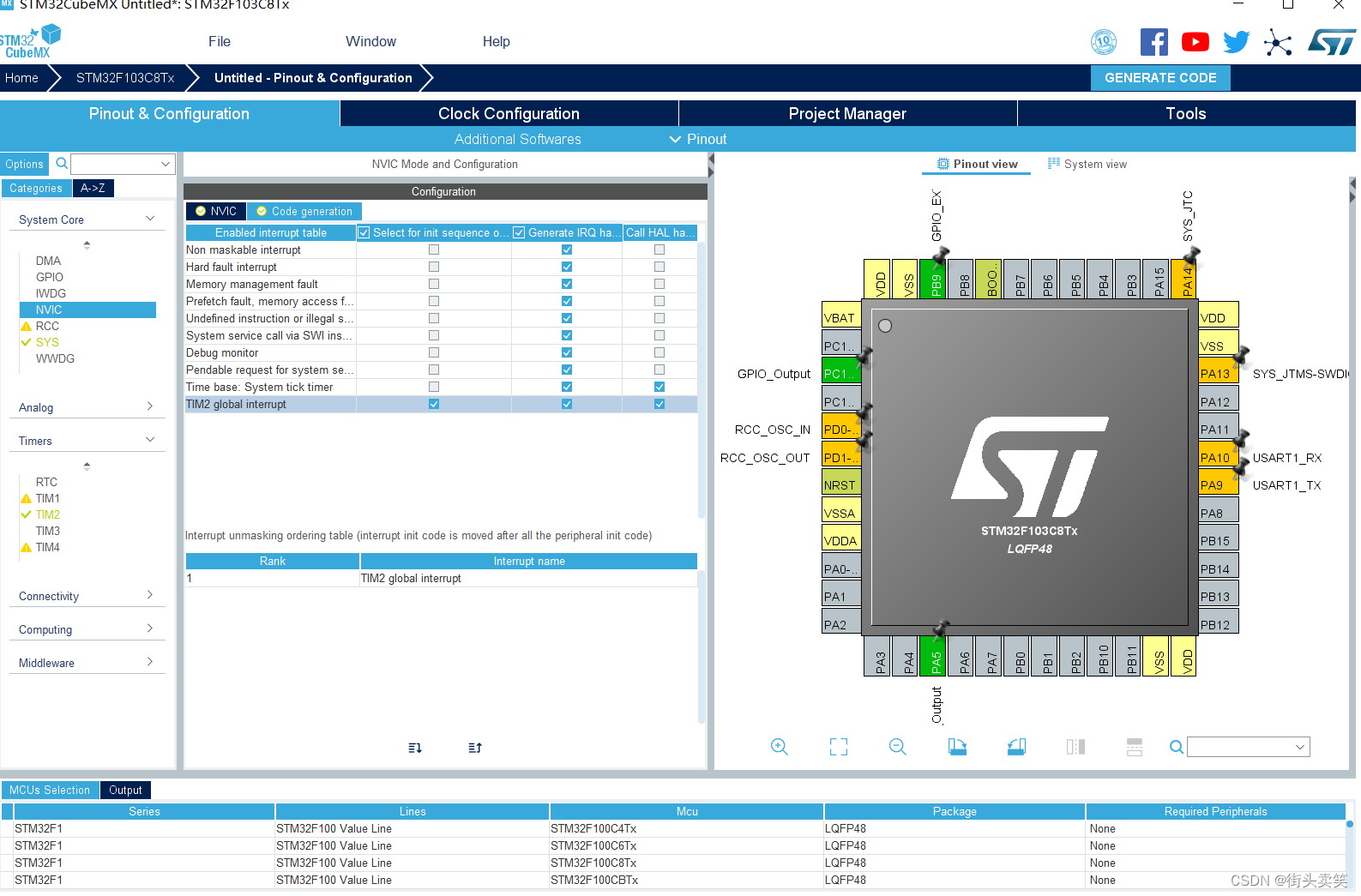The width and height of the screenshot is (1361, 896).
Task: Open the peripheral search dropdown beside Options
Action: (166, 164)
